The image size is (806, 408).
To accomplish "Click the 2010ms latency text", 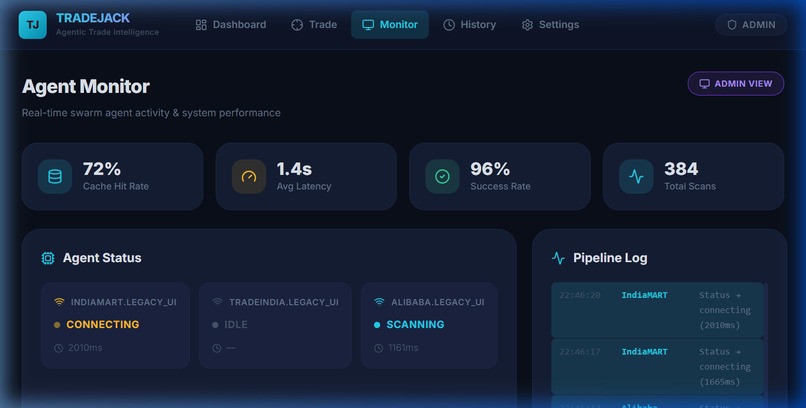I will click(x=85, y=348).
